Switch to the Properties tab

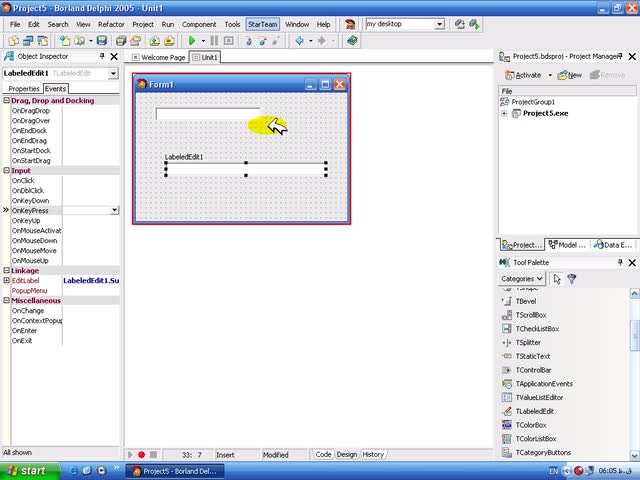pos(24,89)
